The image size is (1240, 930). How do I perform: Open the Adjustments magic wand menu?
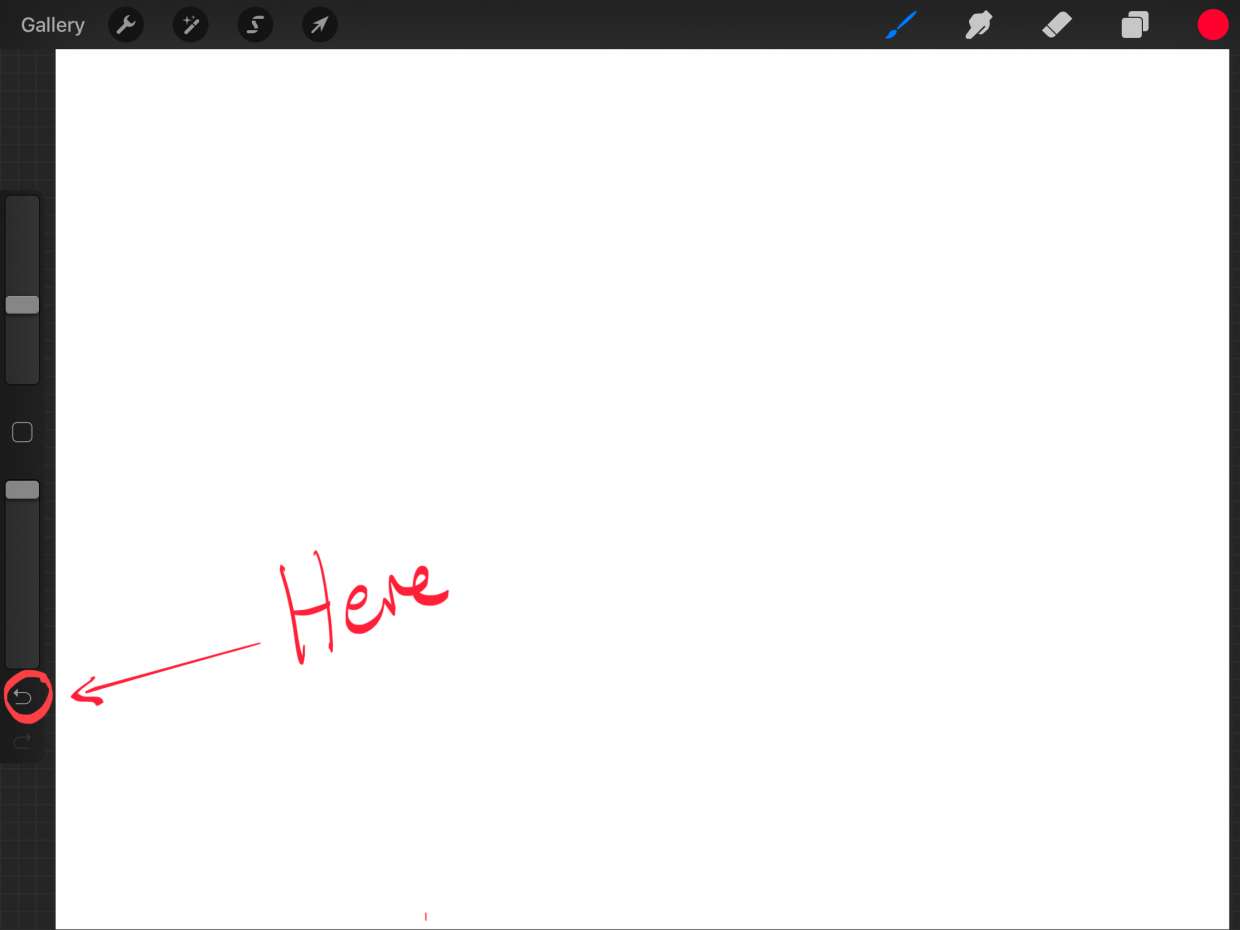pos(190,25)
